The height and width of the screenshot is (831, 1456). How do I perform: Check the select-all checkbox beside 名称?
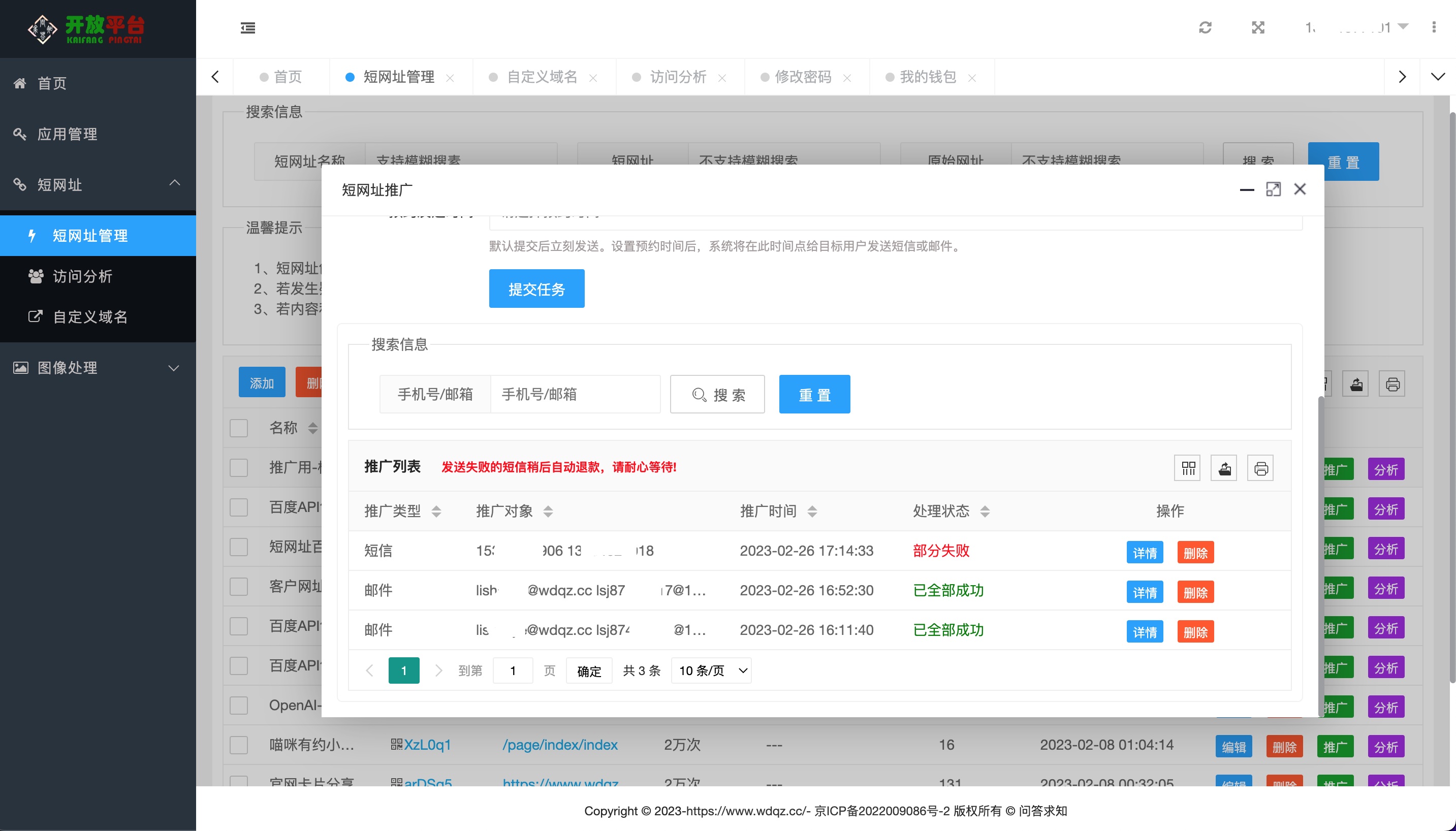239,428
